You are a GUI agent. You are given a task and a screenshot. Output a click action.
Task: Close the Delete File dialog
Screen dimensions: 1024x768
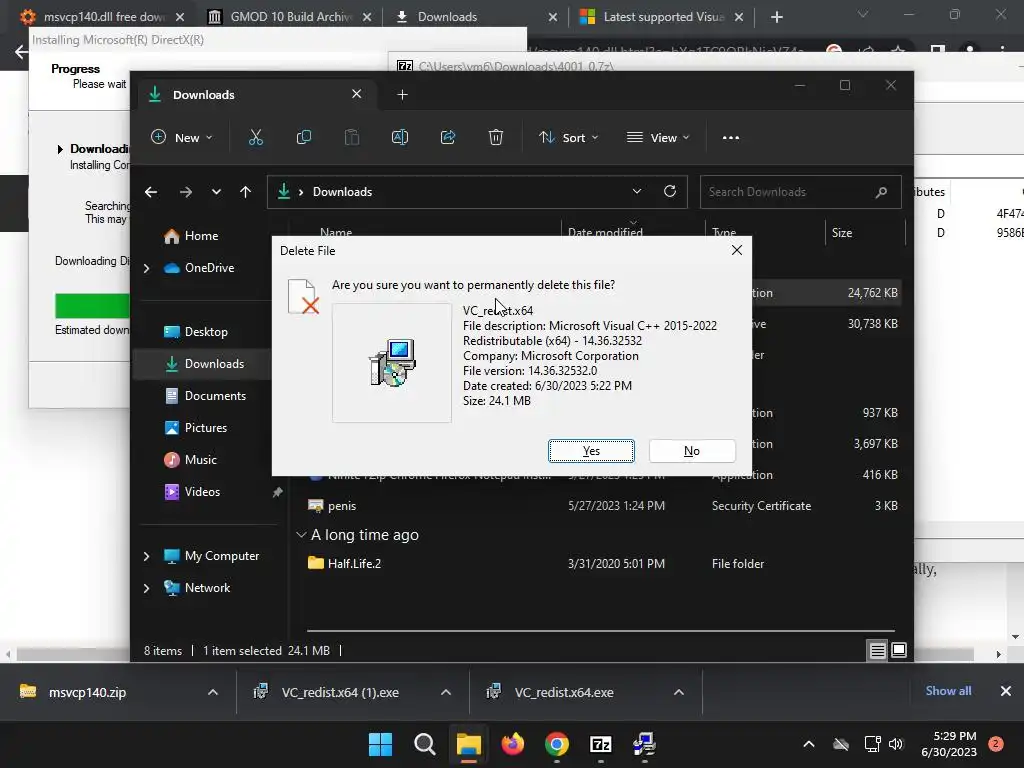[737, 250]
